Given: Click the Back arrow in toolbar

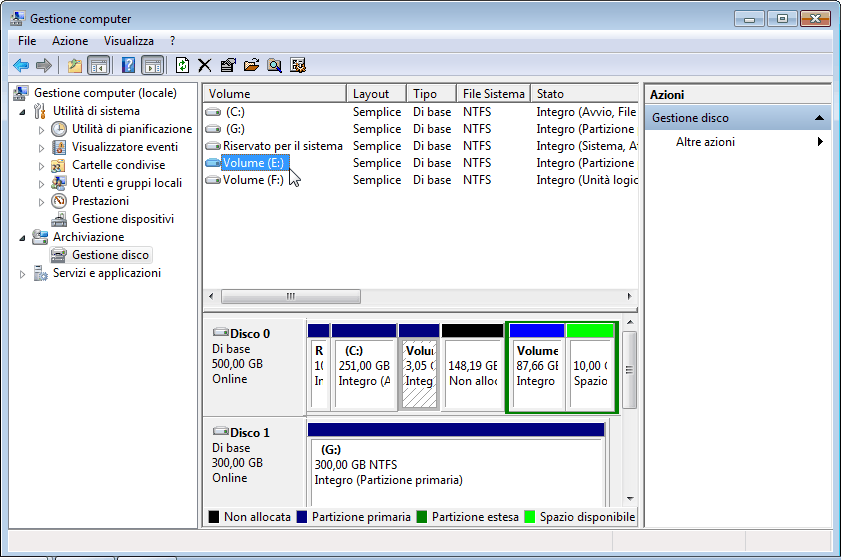Looking at the screenshot, I should click(20, 65).
